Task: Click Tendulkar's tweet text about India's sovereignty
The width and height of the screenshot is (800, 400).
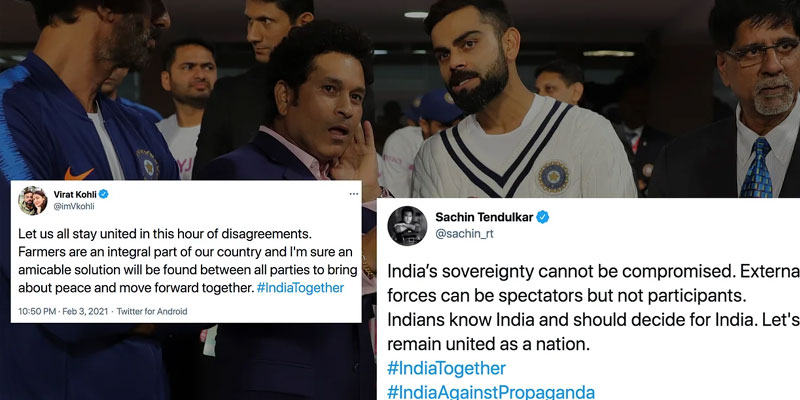Action: 593,308
